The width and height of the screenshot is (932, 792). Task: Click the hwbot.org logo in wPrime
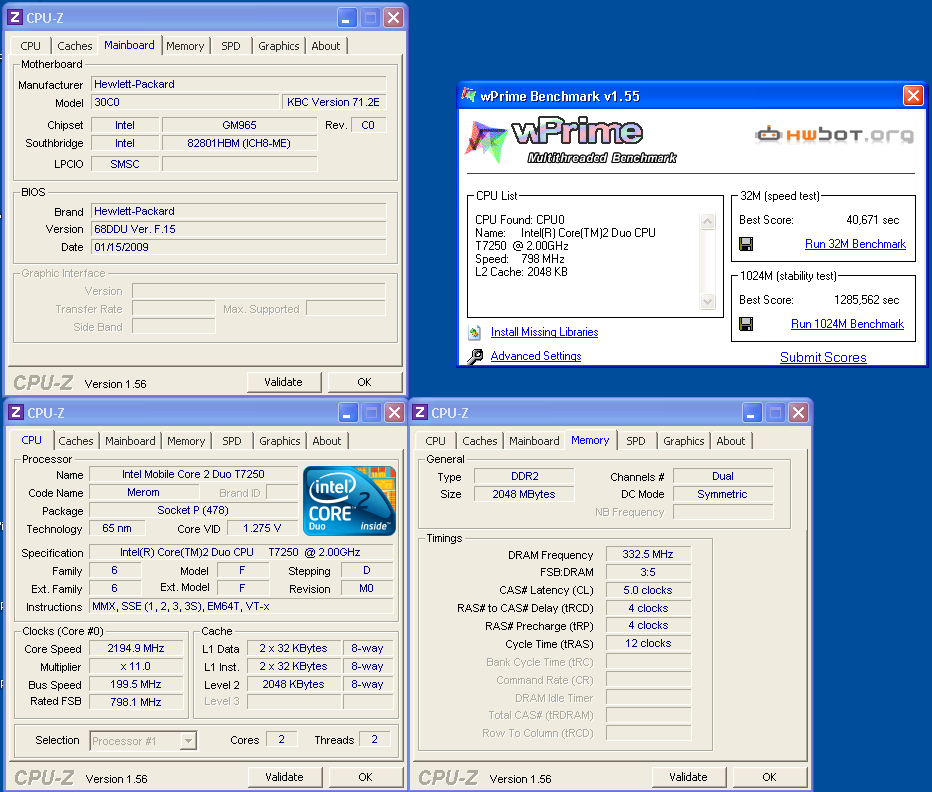(x=835, y=135)
